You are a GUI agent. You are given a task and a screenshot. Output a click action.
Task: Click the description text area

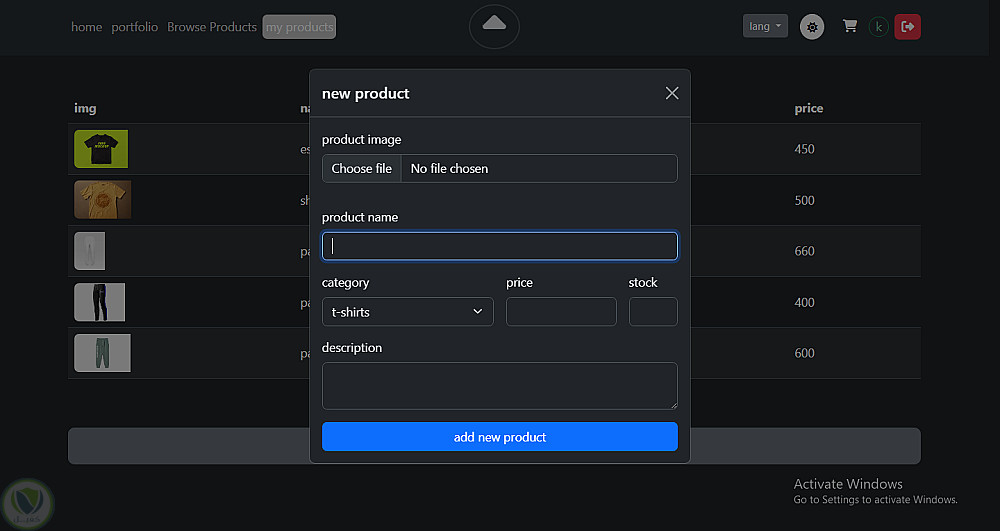500,385
